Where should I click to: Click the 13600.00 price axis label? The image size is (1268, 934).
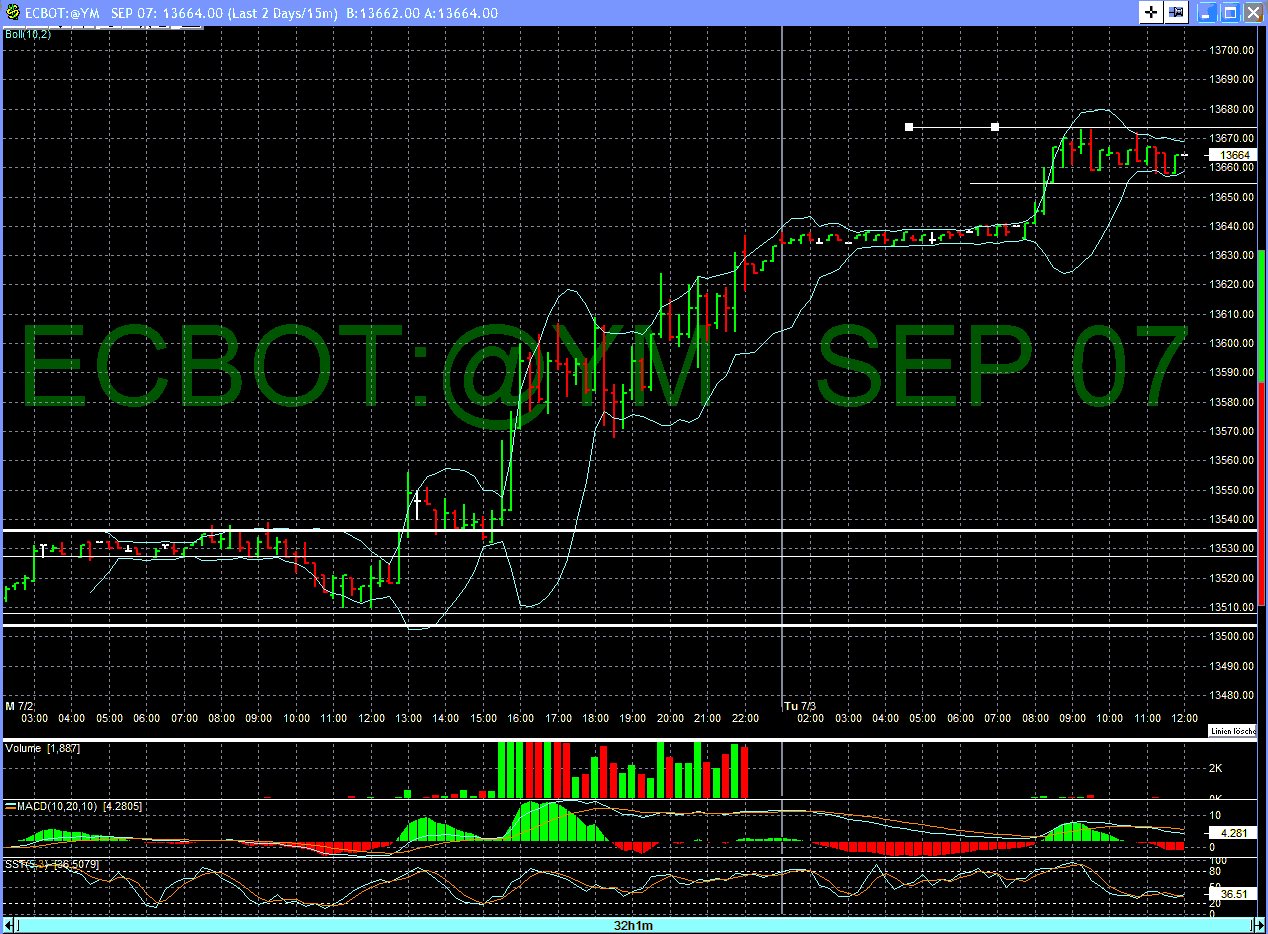tap(1234, 343)
